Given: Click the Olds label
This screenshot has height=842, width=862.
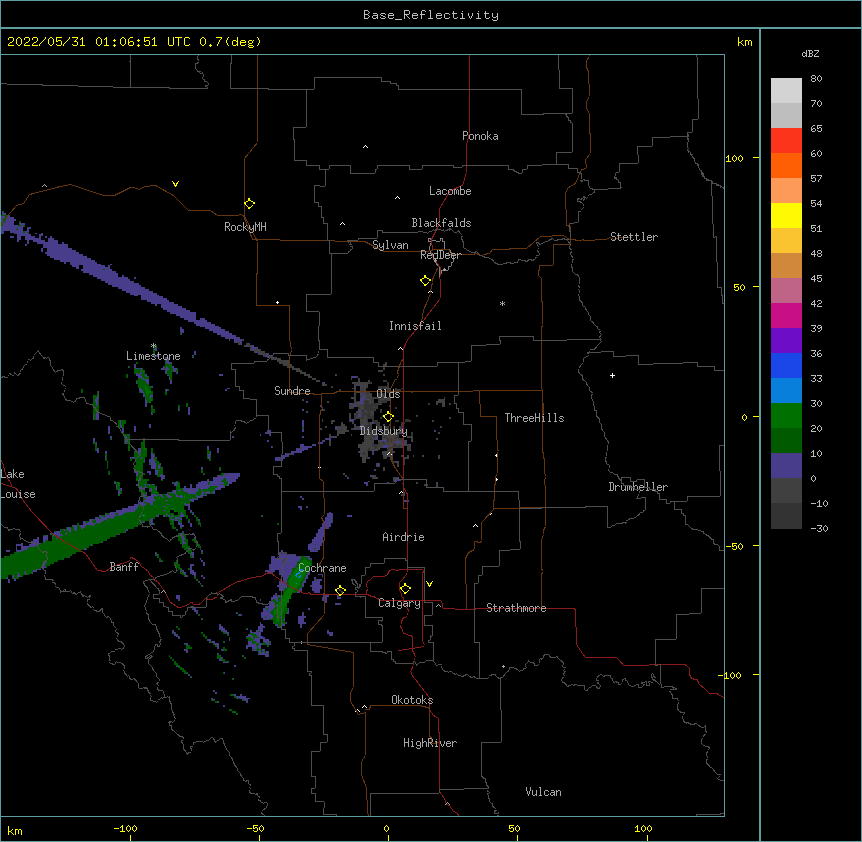Looking at the screenshot, I should (x=388, y=394).
